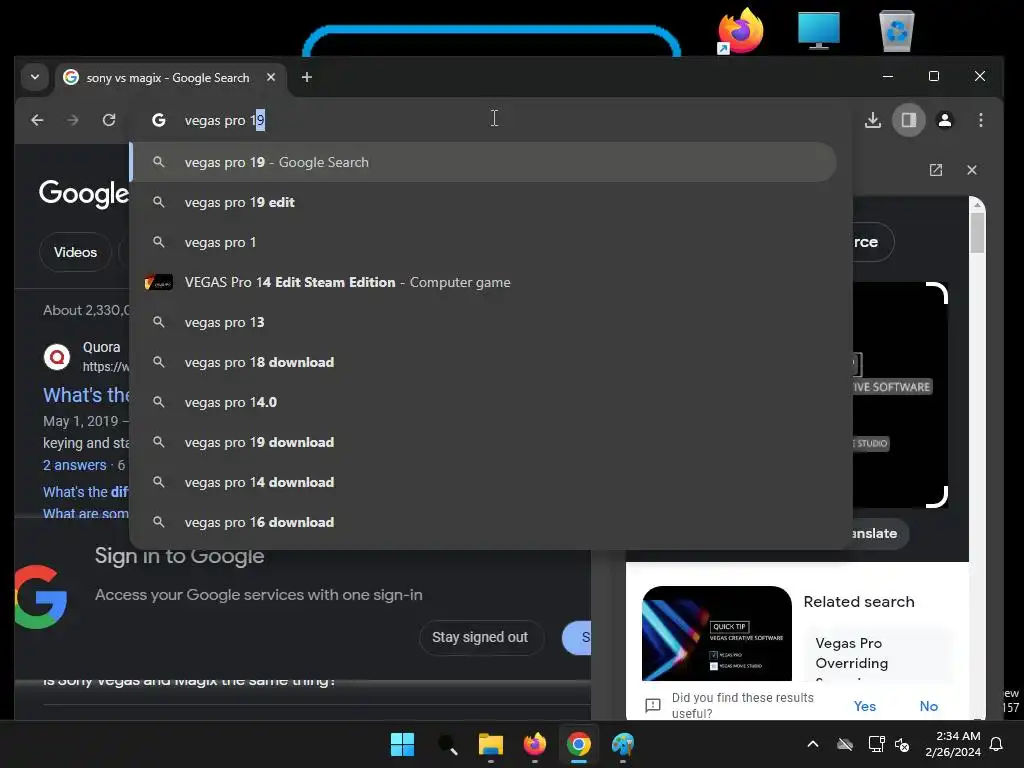Open Firefox from the taskbar
Screen dimensions: 1024x768
click(535, 744)
